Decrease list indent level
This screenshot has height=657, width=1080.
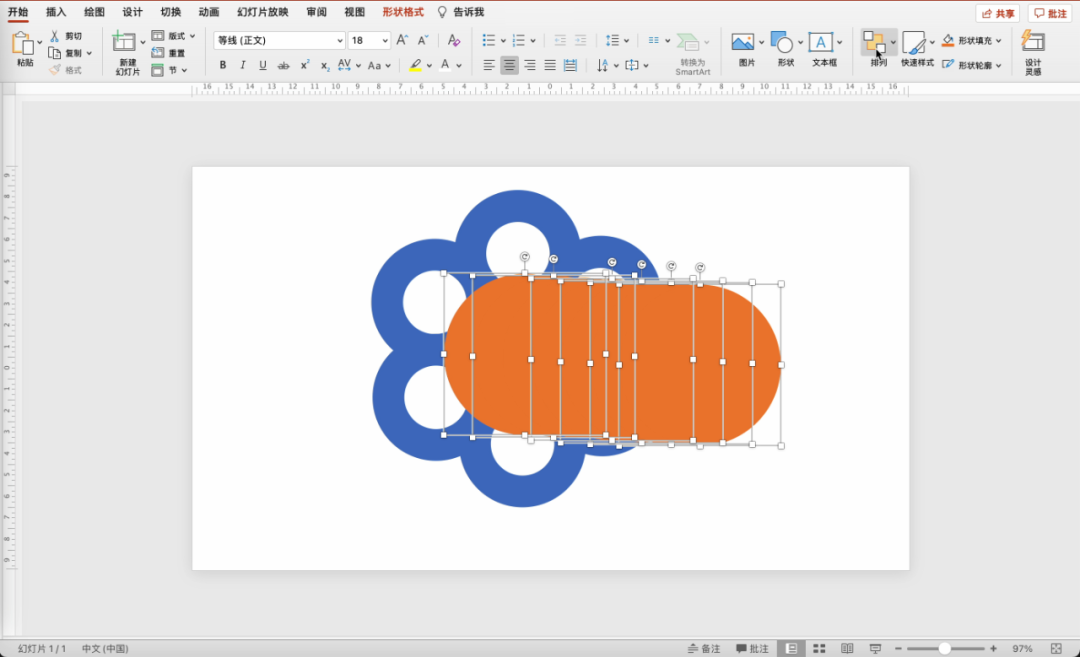tap(560, 41)
